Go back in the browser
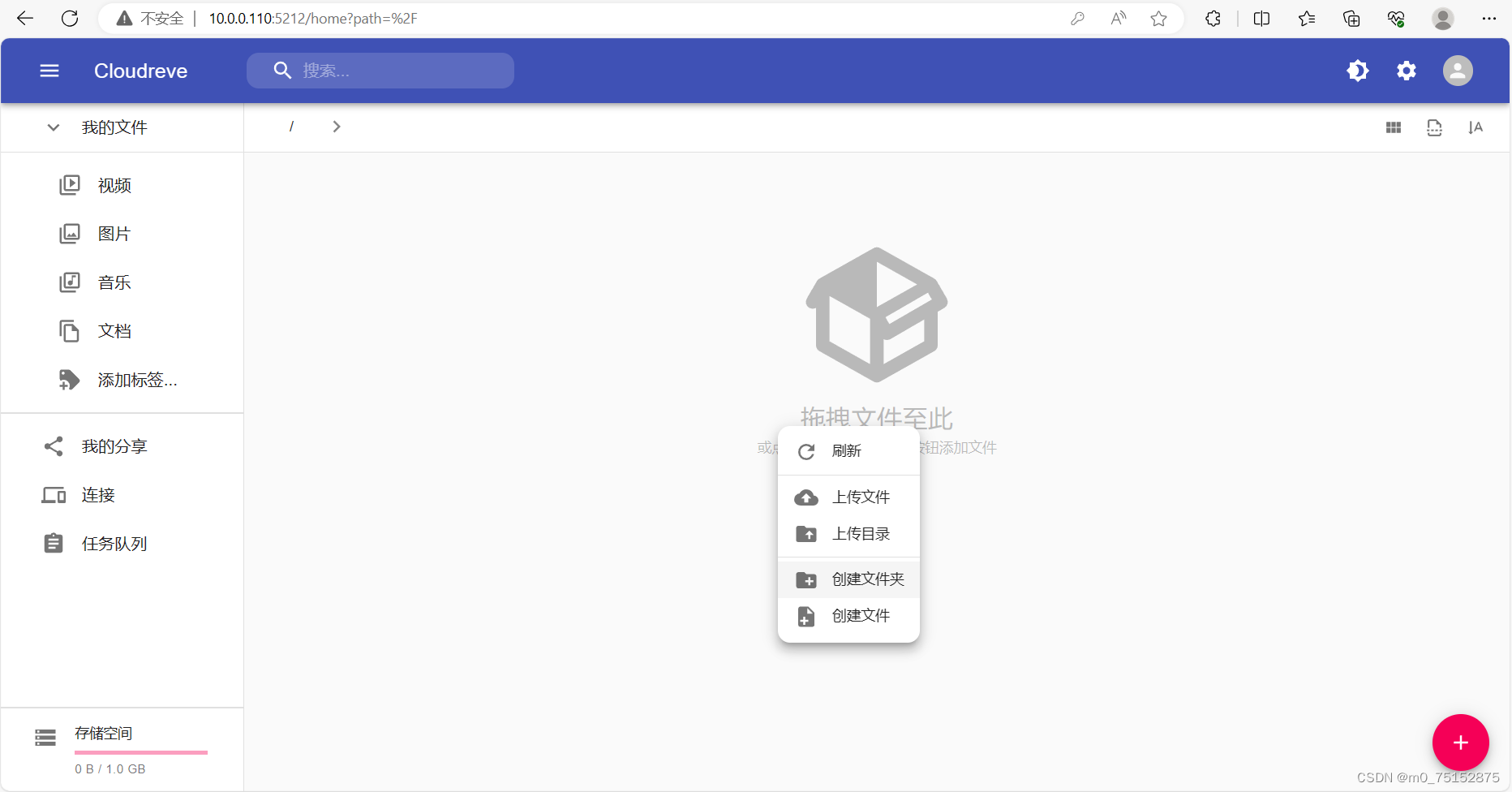1512x792 pixels. pos(25,19)
